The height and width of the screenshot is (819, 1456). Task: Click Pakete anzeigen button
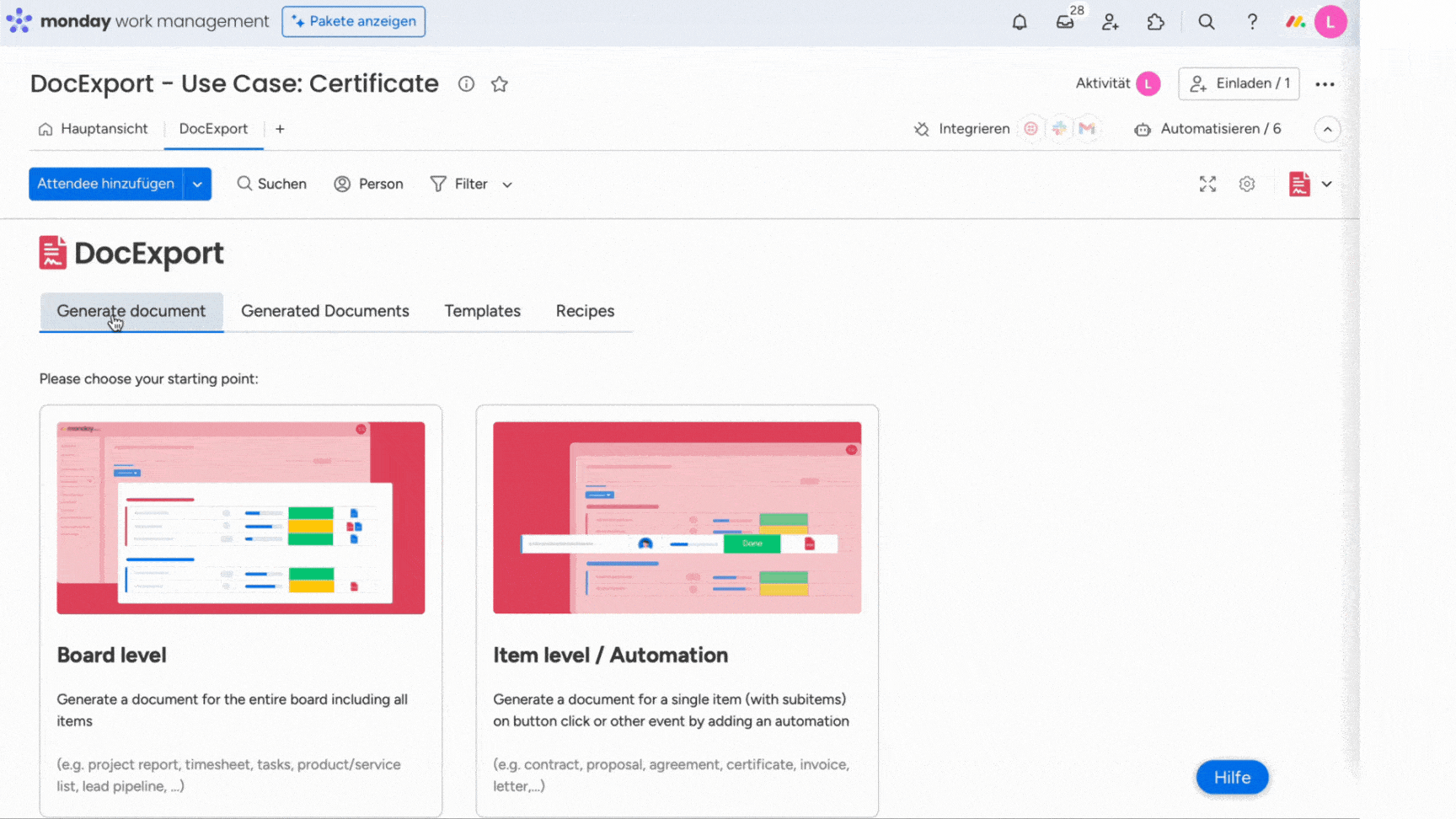pyautogui.click(x=354, y=21)
